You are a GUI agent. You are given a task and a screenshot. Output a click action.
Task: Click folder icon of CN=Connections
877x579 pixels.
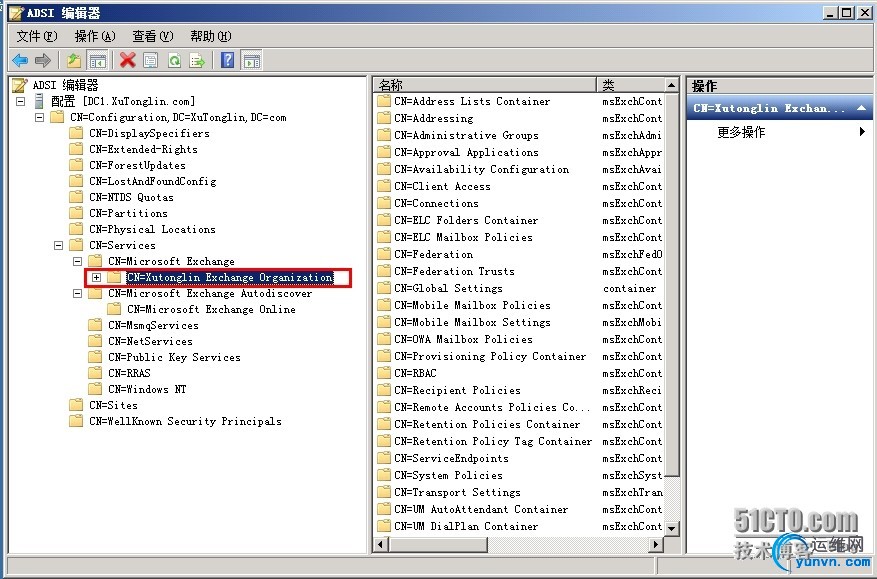384,203
